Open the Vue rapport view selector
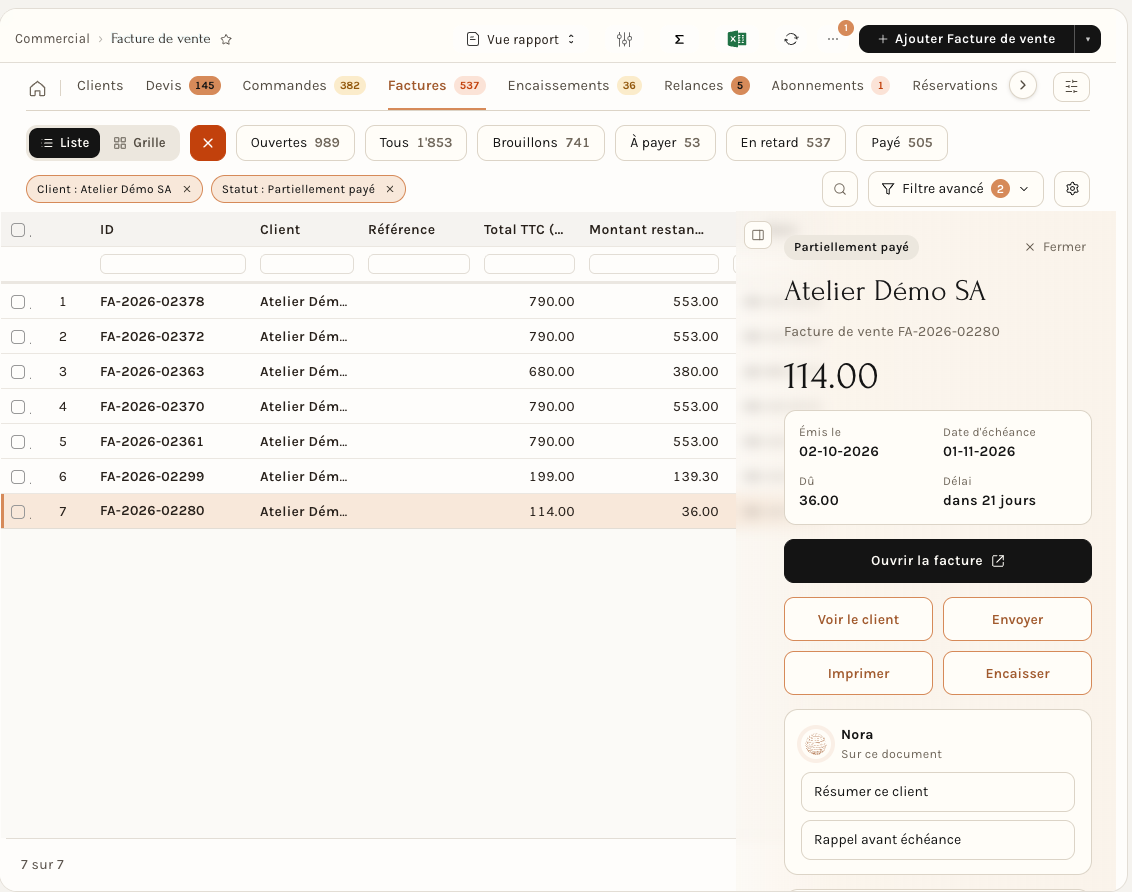This screenshot has width=1132, height=892. point(521,40)
